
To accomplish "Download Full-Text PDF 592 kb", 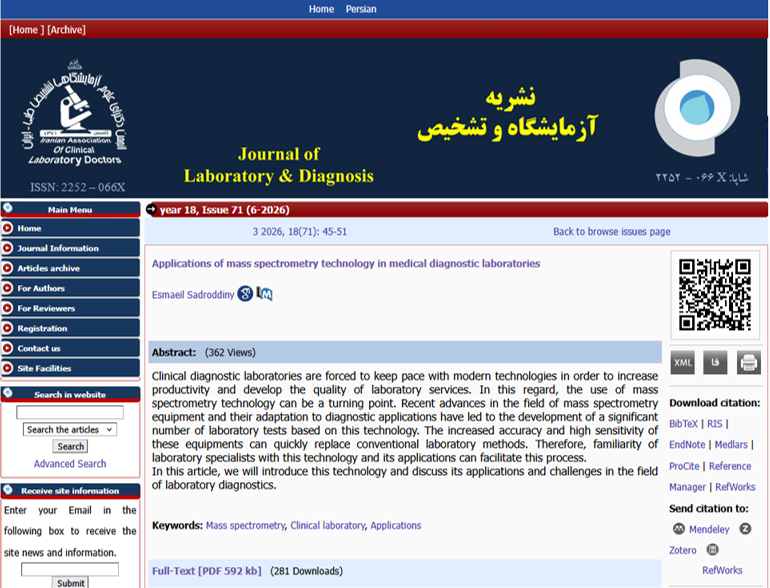I will (206, 571).
